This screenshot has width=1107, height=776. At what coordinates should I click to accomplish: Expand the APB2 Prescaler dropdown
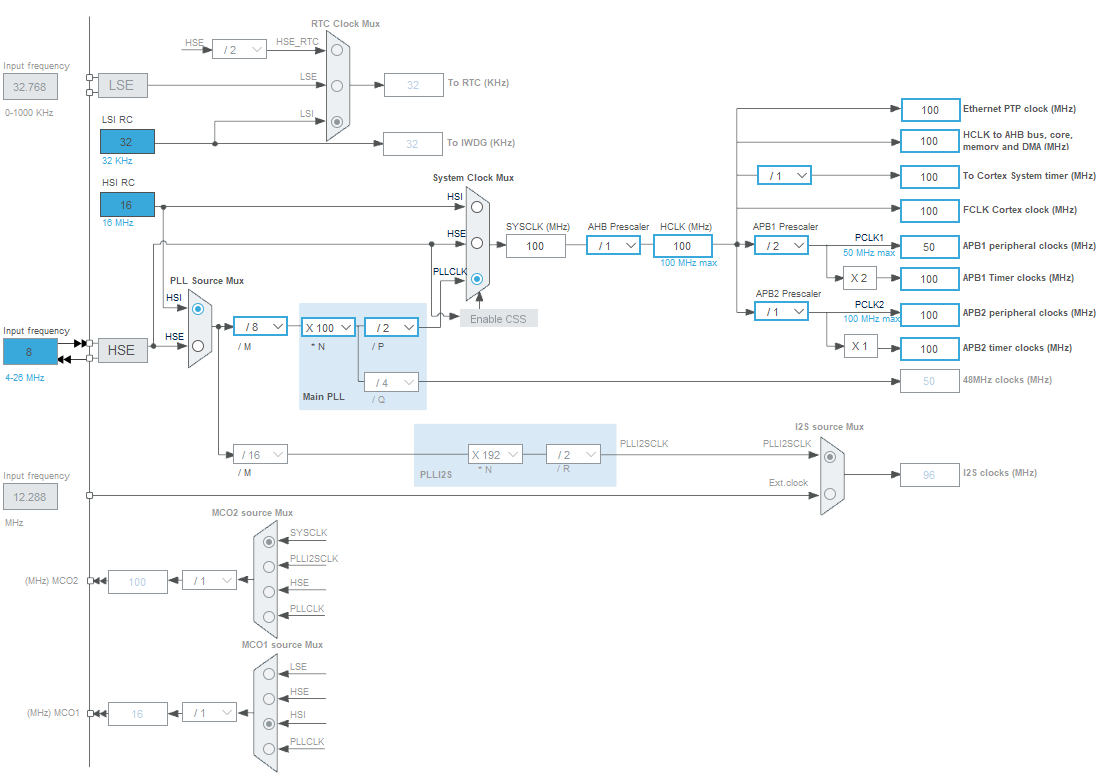pyautogui.click(x=782, y=312)
